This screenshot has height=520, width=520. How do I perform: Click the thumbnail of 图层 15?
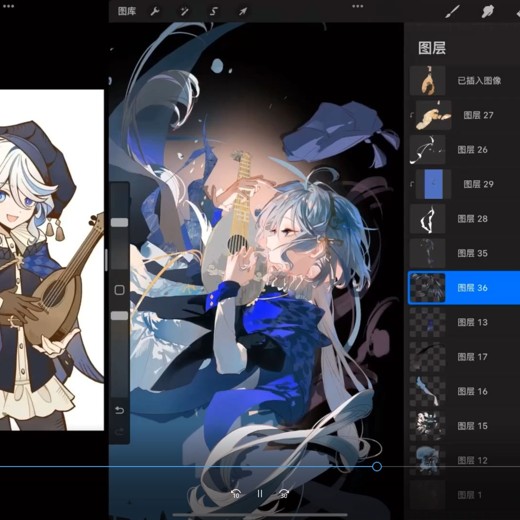click(427, 426)
